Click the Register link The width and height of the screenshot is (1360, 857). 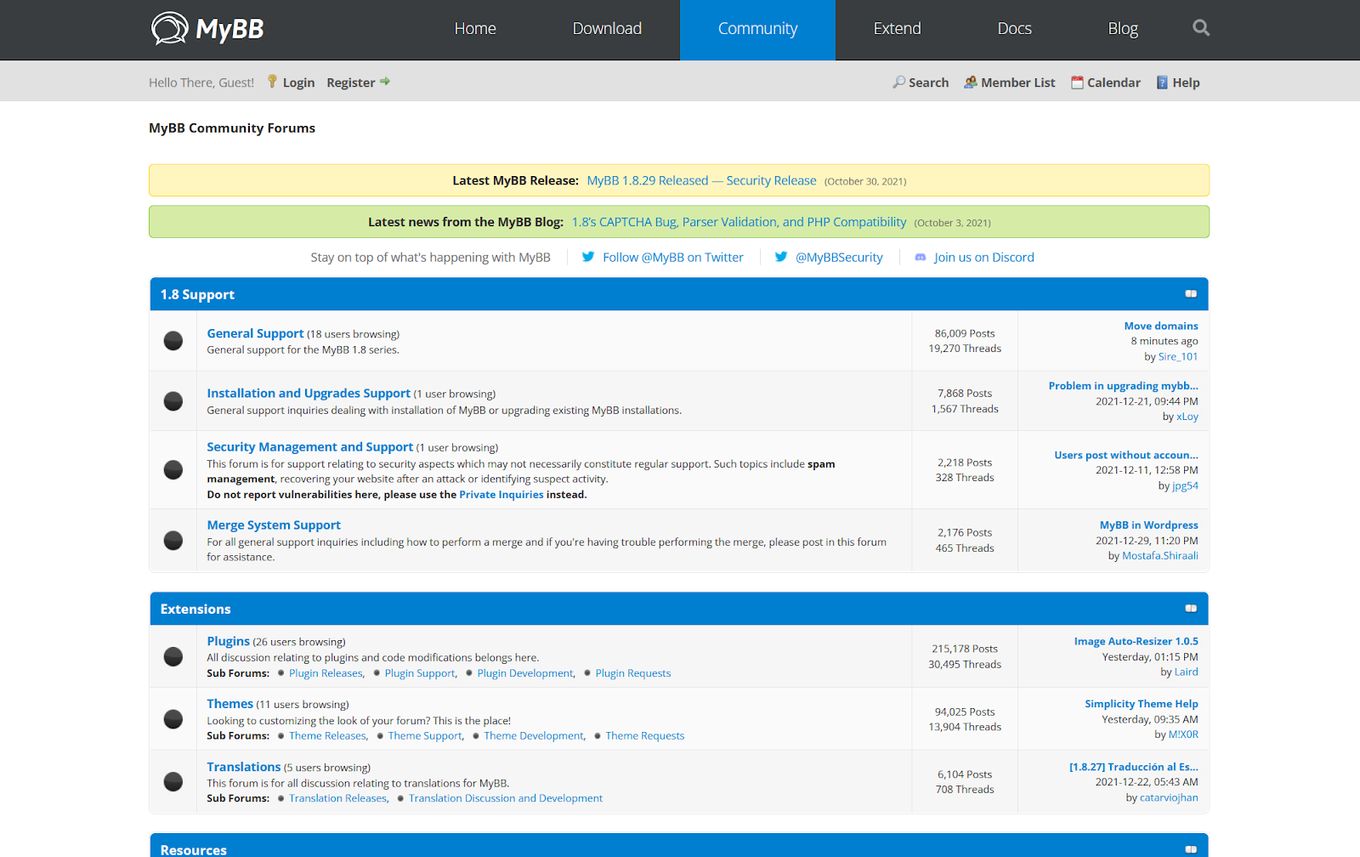click(350, 83)
